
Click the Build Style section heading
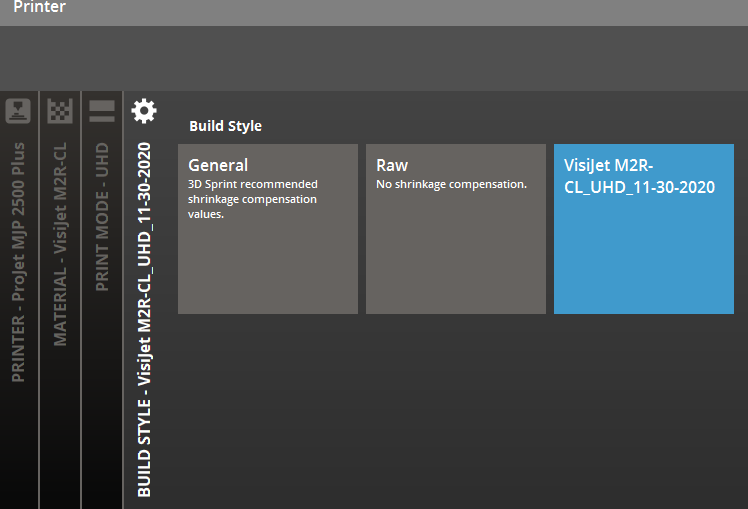pyautogui.click(x=225, y=126)
